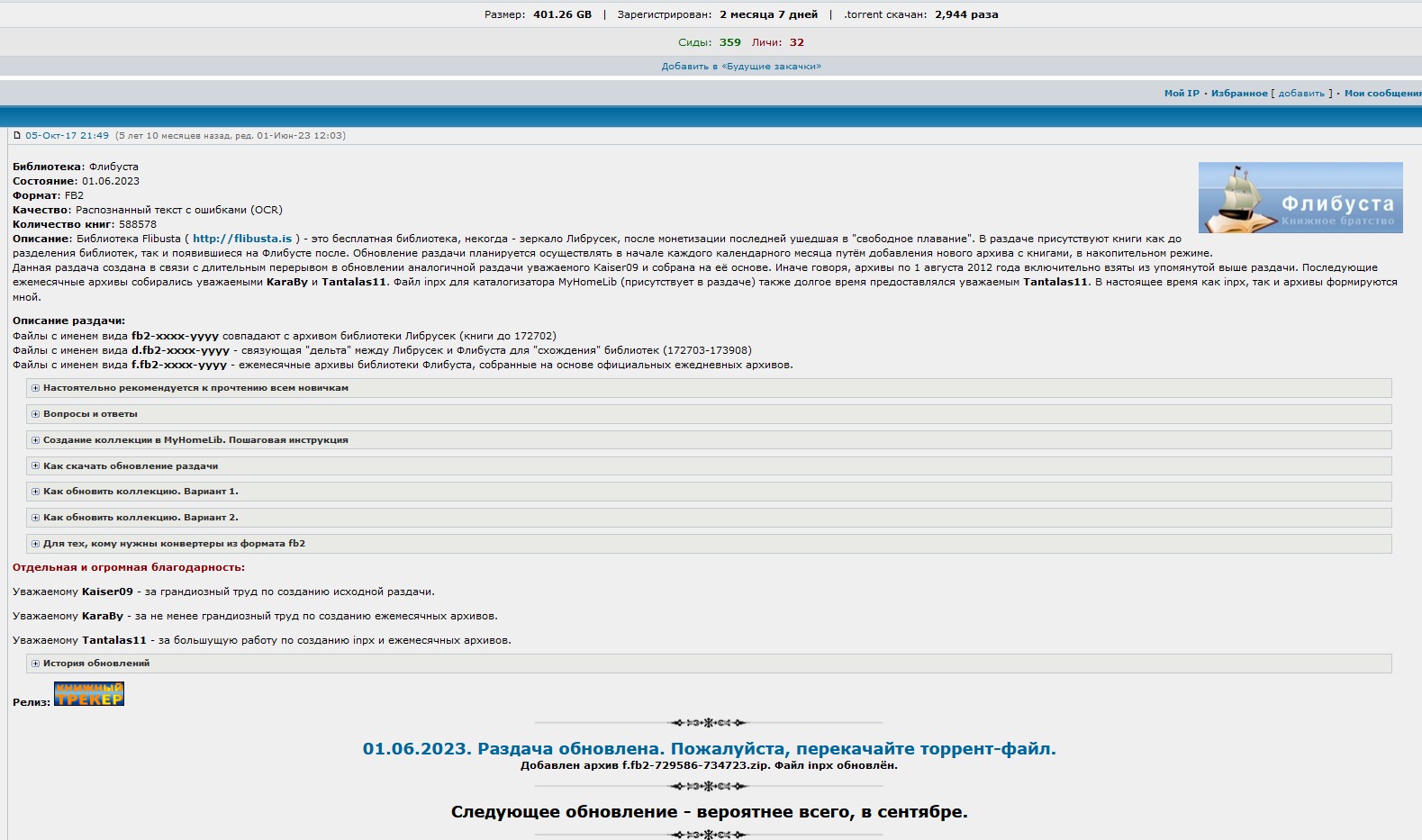
Task: Follow the http://flibusta.is hyperlink
Action: [x=242, y=239]
